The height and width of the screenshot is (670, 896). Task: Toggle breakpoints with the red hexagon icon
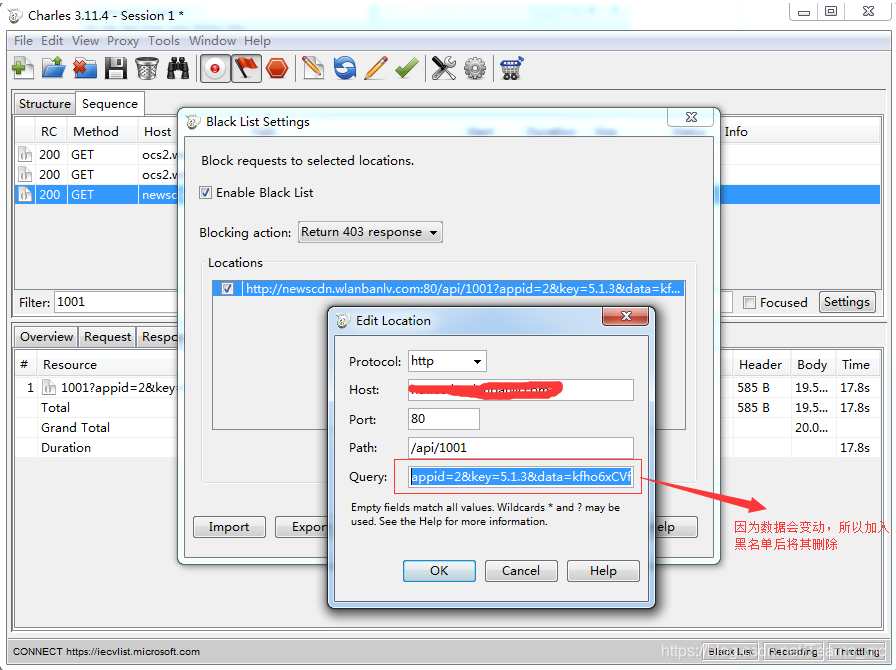click(x=277, y=69)
